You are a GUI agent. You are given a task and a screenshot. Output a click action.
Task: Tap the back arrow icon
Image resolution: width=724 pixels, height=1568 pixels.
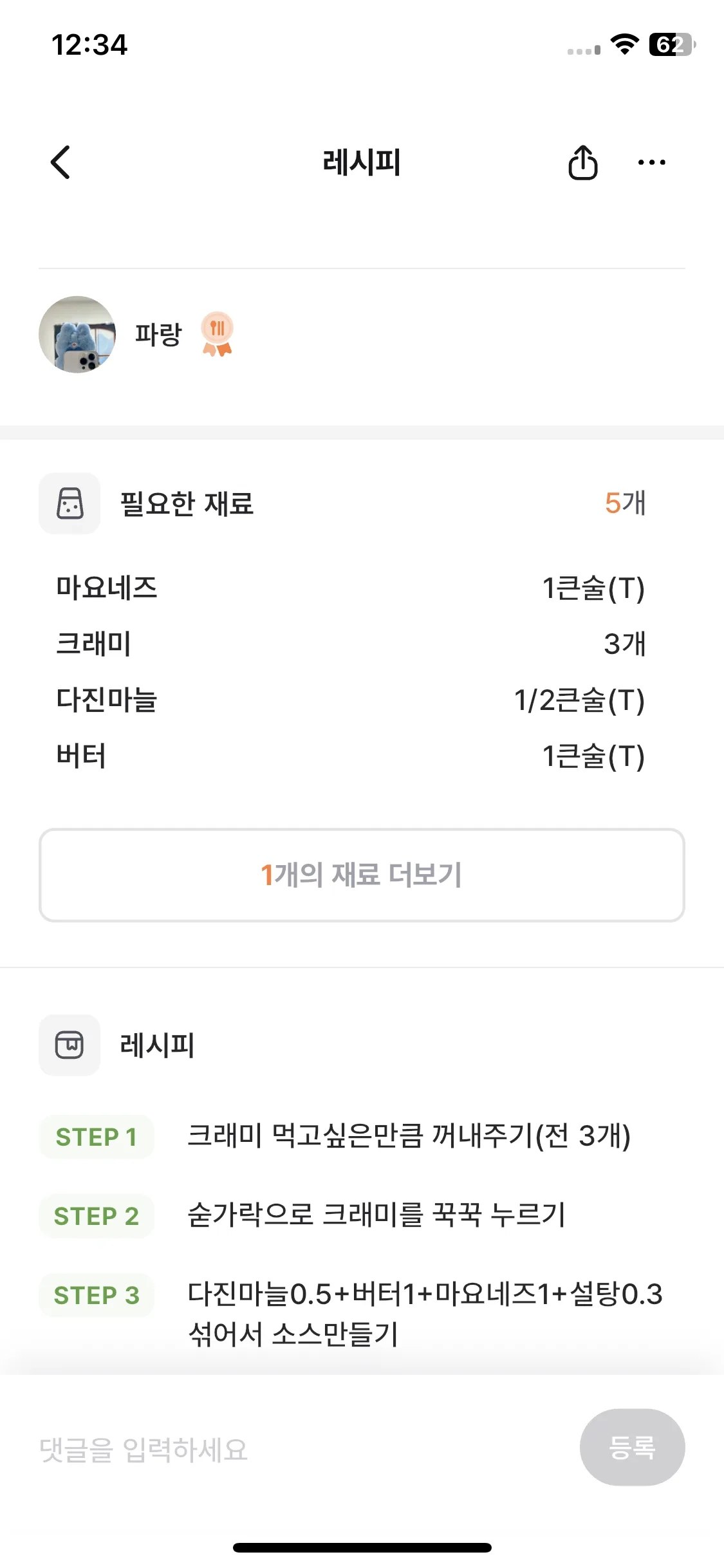(60, 162)
